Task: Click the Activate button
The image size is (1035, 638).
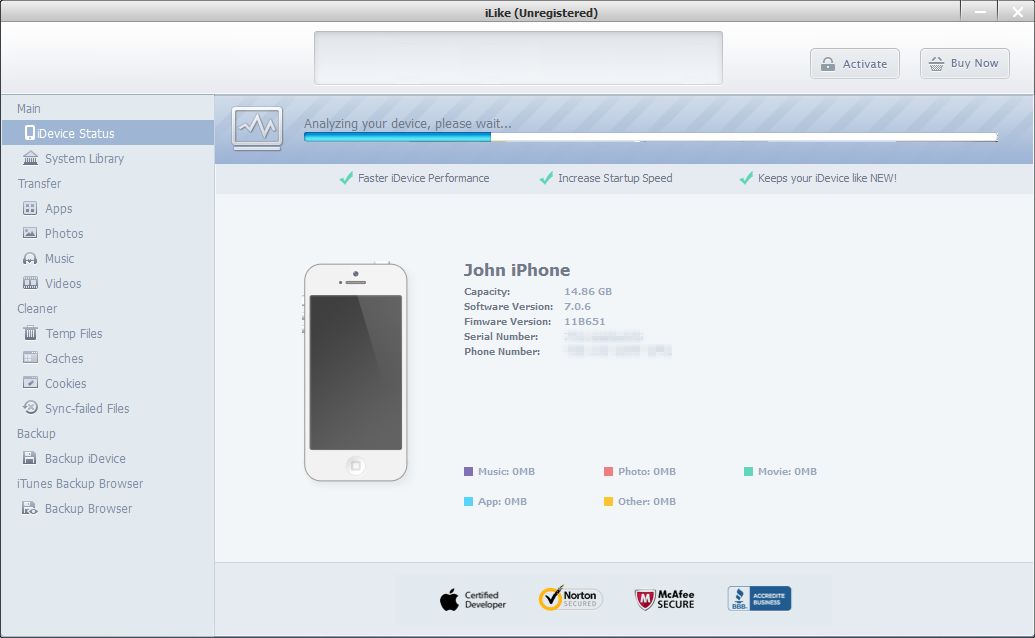Action: (855, 64)
